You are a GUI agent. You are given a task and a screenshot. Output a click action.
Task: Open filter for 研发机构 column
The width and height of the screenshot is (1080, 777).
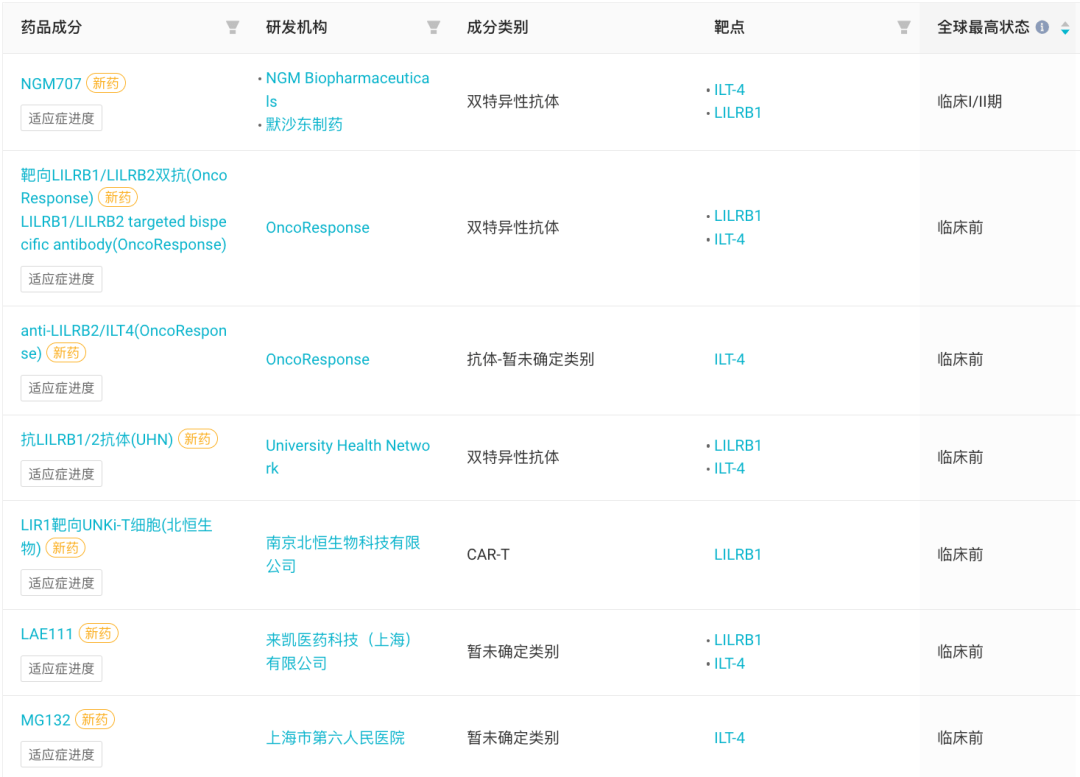(433, 28)
